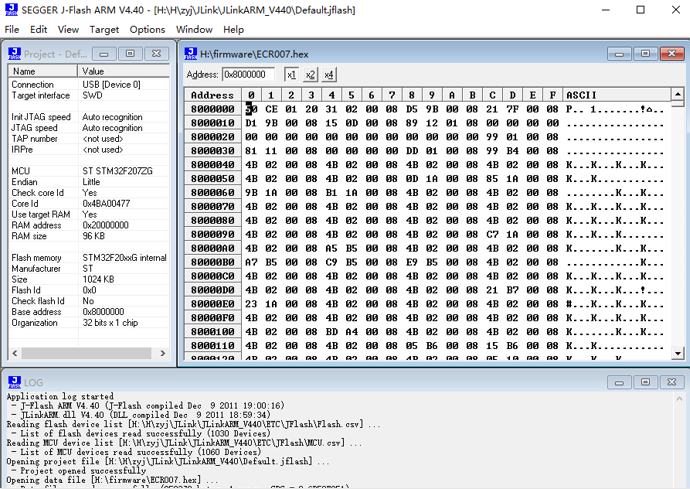This screenshot has width=690, height=489.
Task: Switch hex view to x2 grouping
Action: [x=310, y=75]
